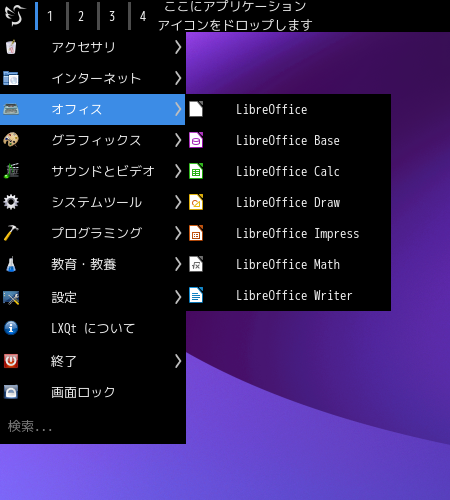The height and width of the screenshot is (500, 450).
Task: Click the LibreOffice Impress presentation icon
Action: coord(196,233)
